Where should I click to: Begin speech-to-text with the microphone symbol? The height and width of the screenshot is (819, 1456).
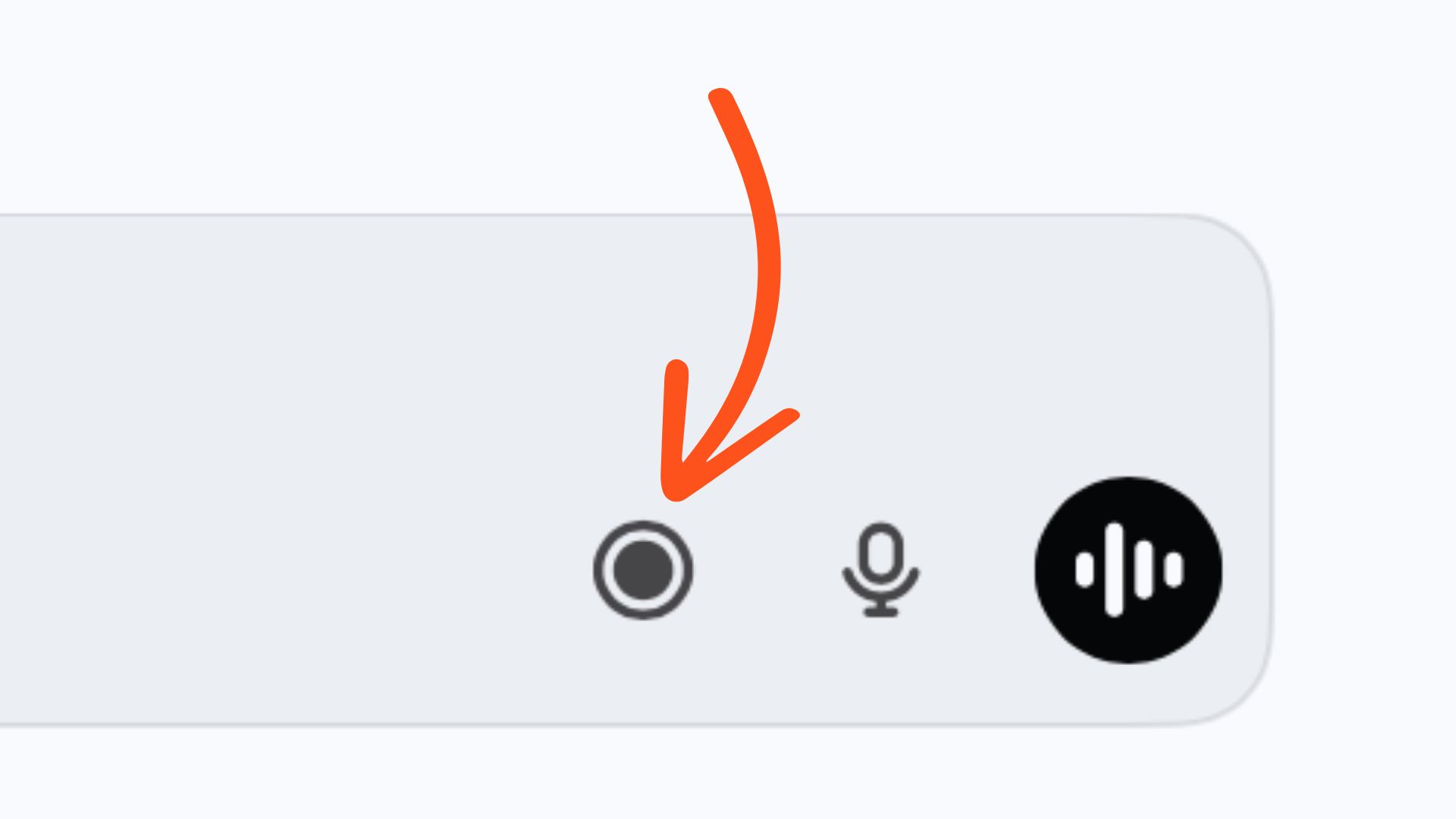880,570
